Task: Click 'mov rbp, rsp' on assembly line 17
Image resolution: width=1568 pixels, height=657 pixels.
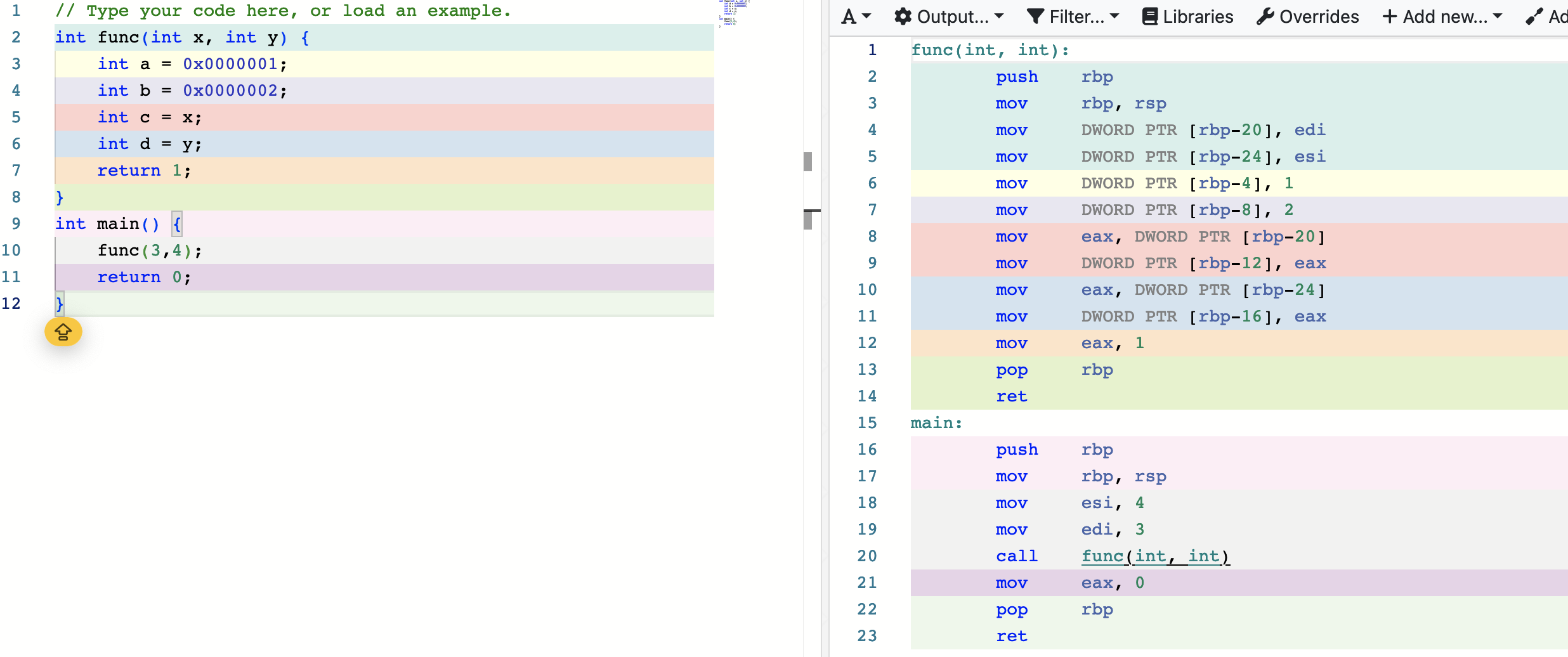Action: (x=1081, y=476)
